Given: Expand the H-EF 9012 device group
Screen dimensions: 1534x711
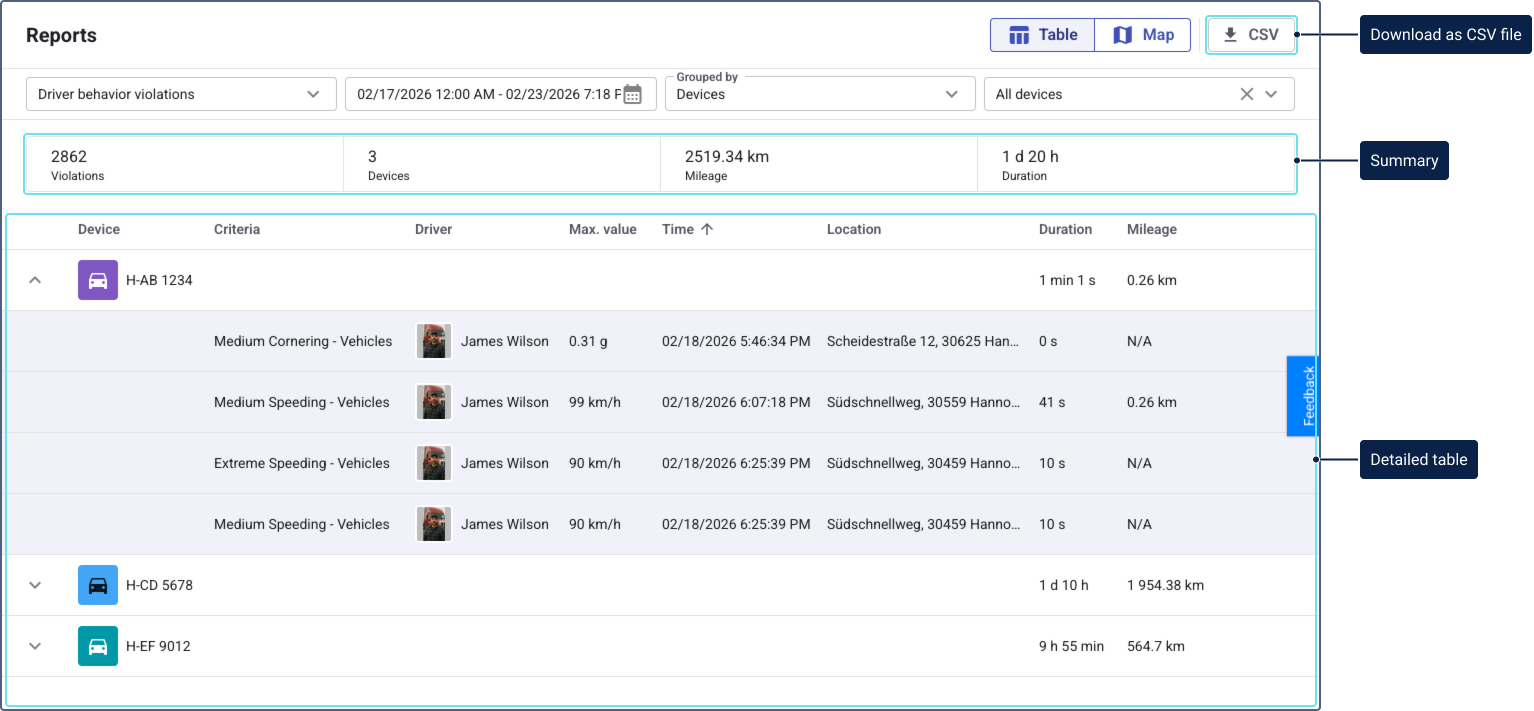Looking at the screenshot, I should 35,646.
